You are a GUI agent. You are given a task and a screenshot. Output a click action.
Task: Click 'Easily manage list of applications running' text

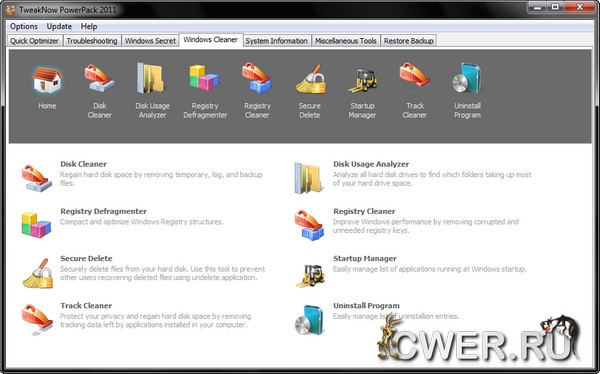430,269
